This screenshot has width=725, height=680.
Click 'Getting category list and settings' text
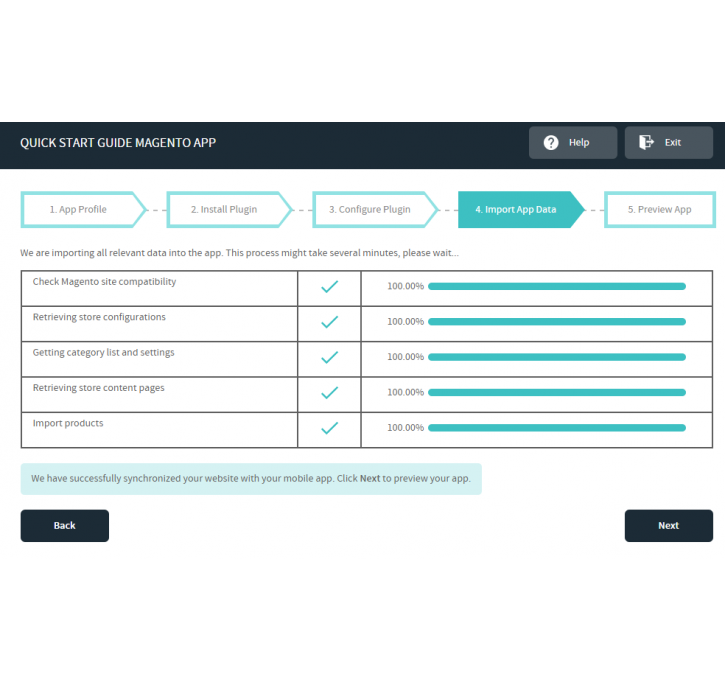tap(104, 353)
